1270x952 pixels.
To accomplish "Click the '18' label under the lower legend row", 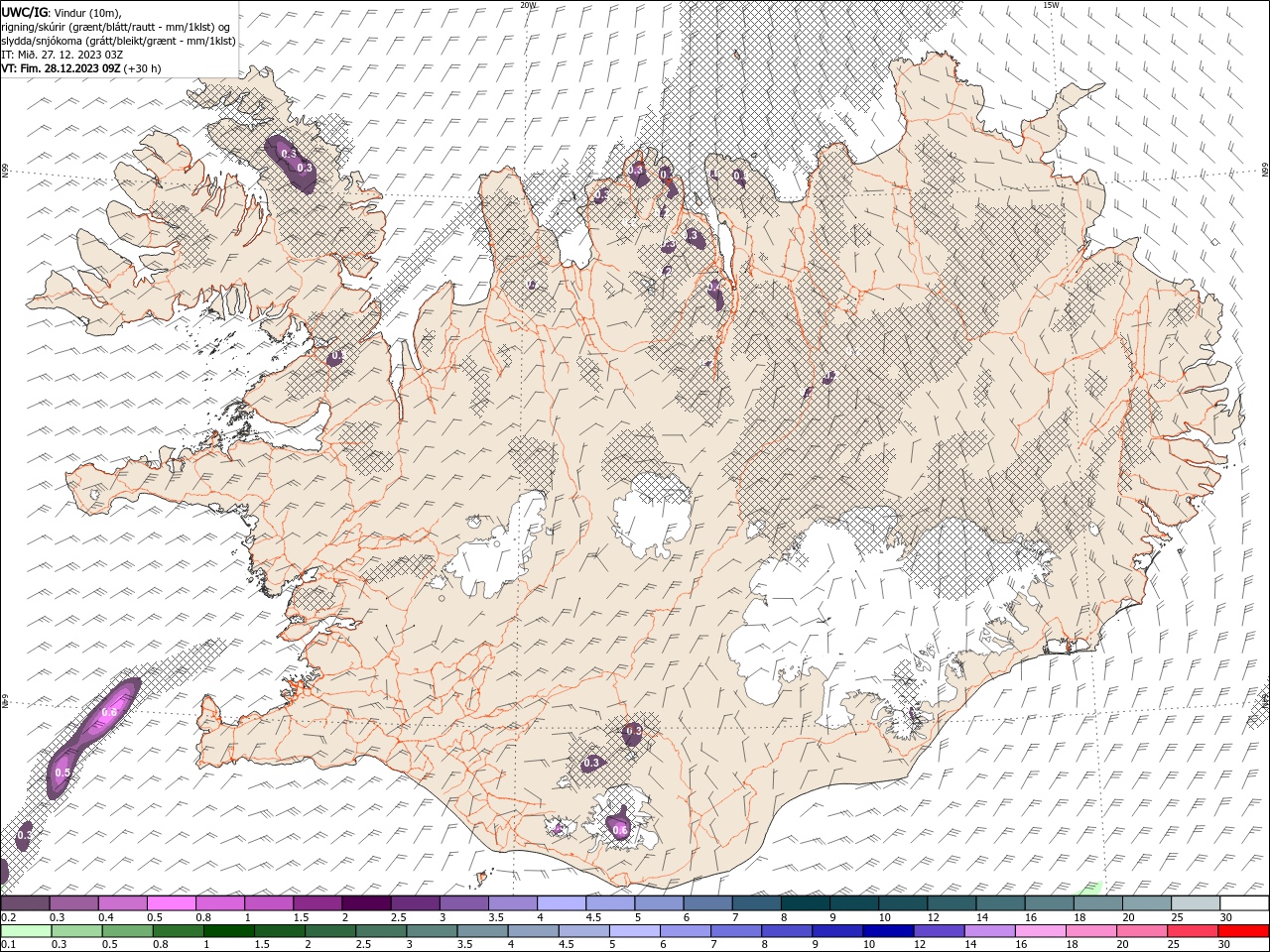I will pos(1073,945).
